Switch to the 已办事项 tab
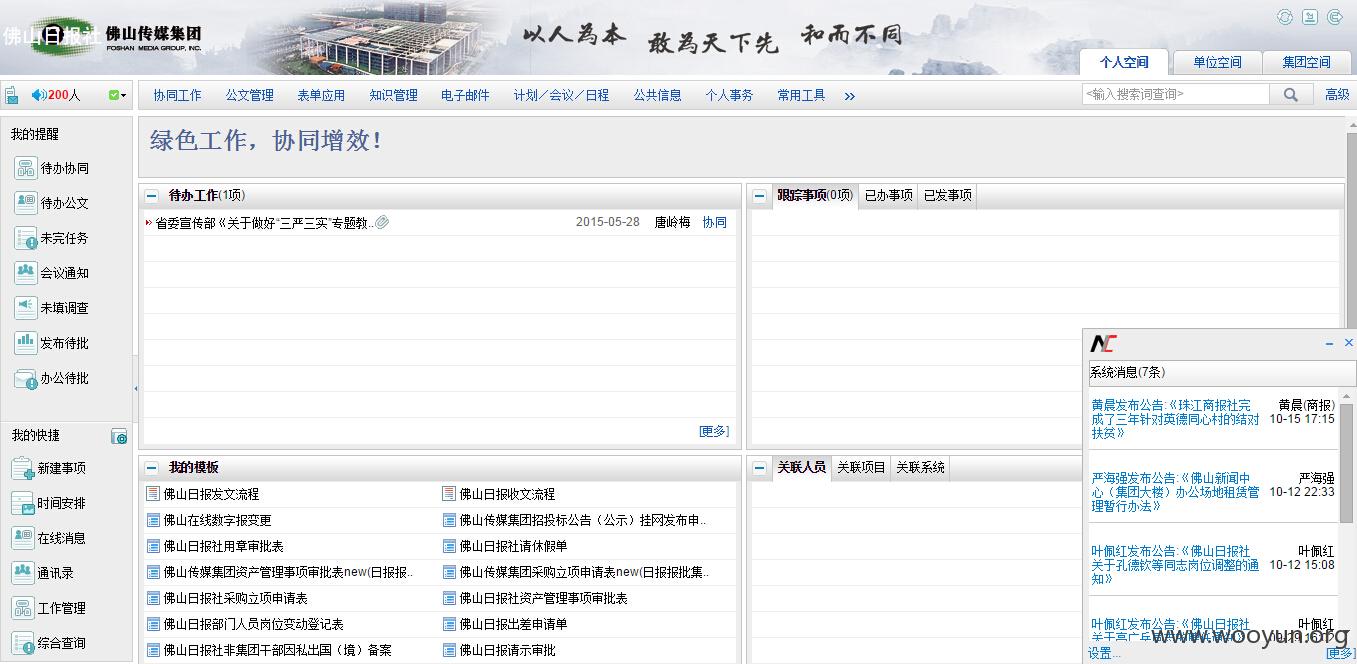Screen dimensions: 1357x664 click(x=888, y=195)
